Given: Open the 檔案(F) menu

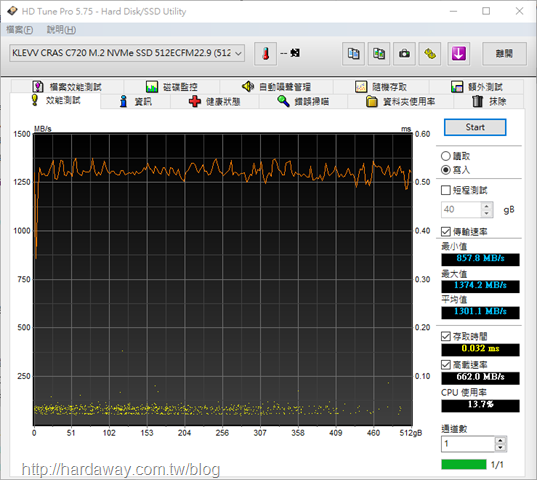Looking at the screenshot, I should (x=20, y=30).
